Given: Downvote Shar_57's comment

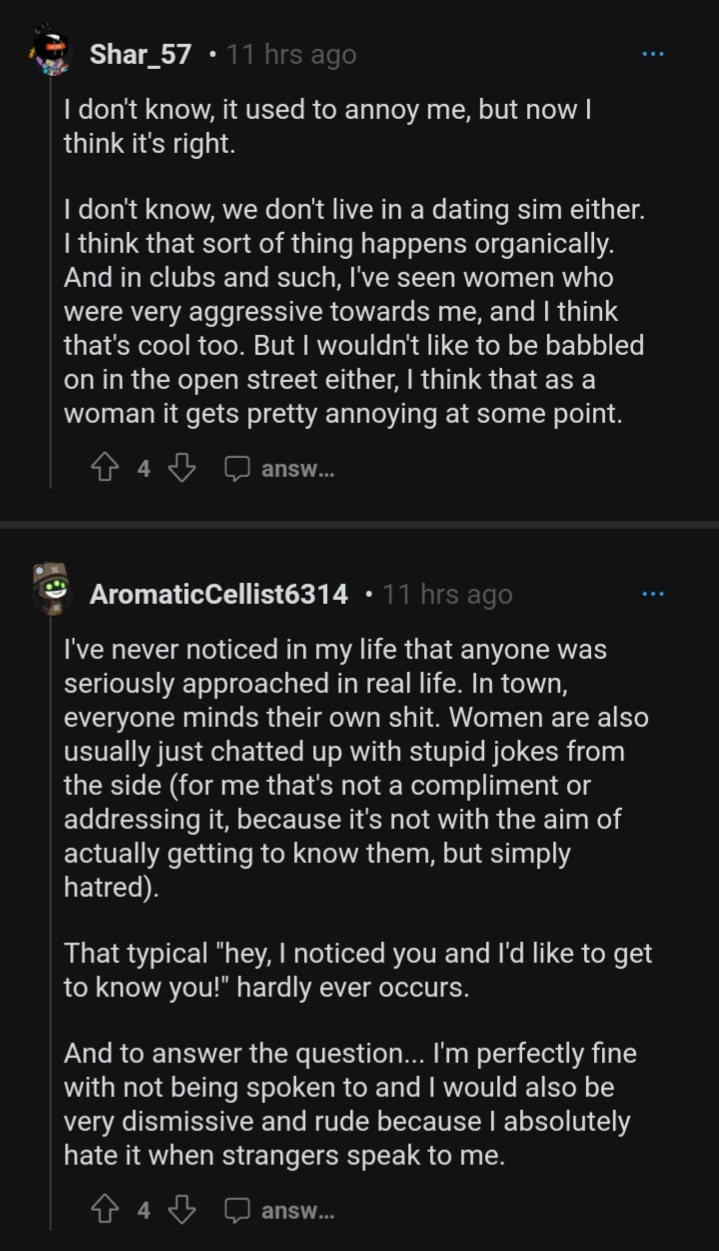Looking at the screenshot, I should (x=181, y=468).
